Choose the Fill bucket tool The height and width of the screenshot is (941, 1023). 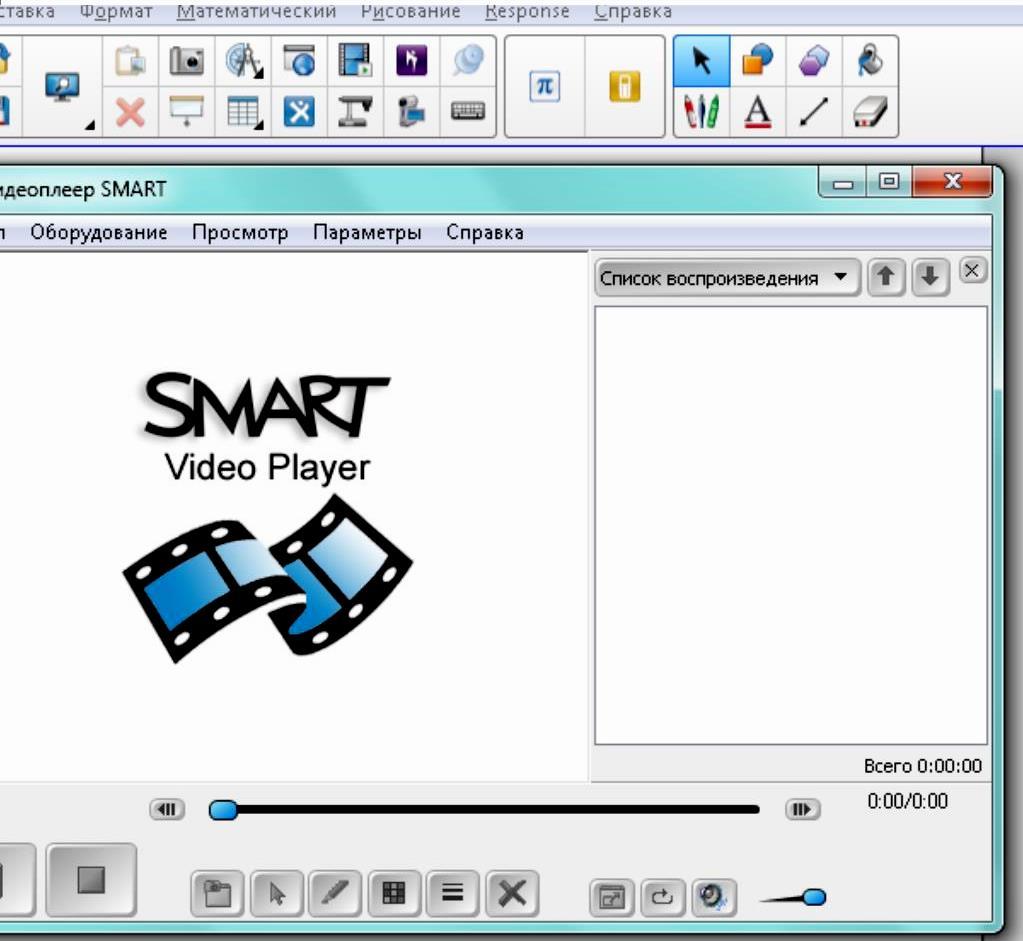(x=870, y=61)
